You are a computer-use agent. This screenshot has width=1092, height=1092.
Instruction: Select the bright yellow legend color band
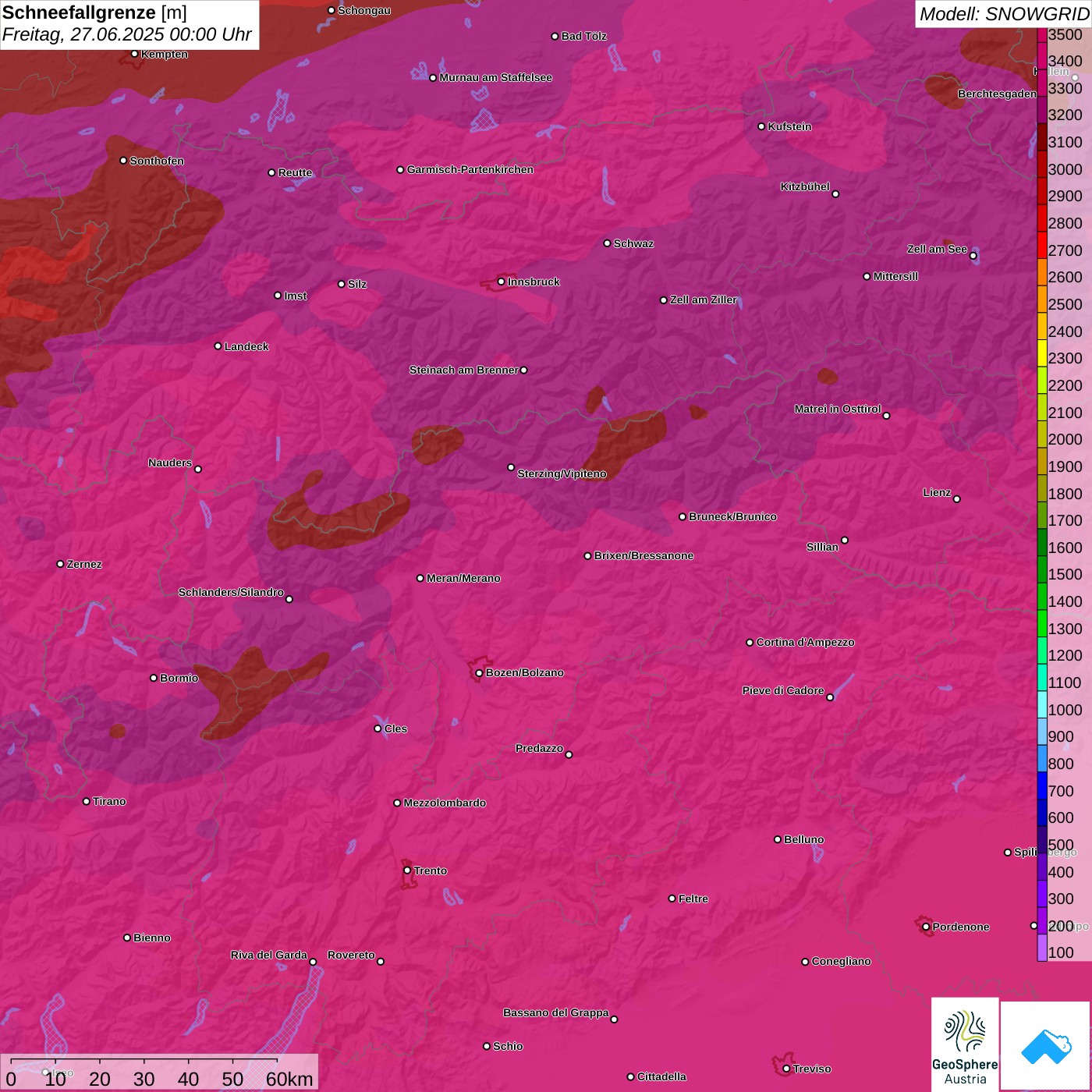pyautogui.click(x=1042, y=353)
